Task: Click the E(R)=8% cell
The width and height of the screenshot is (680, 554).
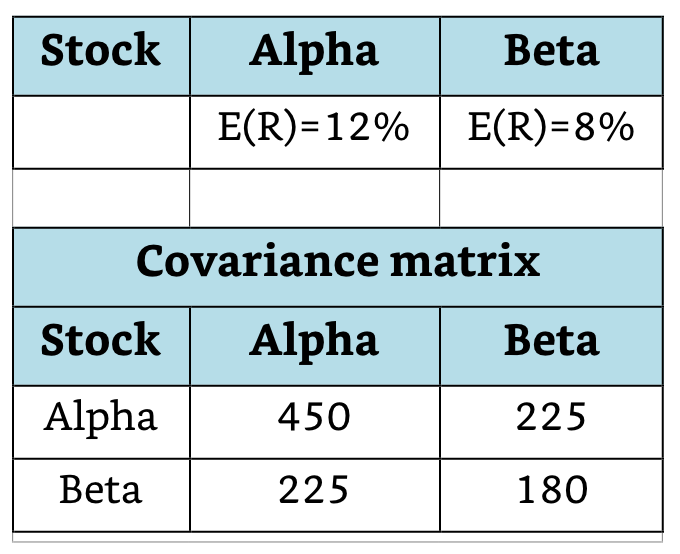Action: (x=551, y=129)
